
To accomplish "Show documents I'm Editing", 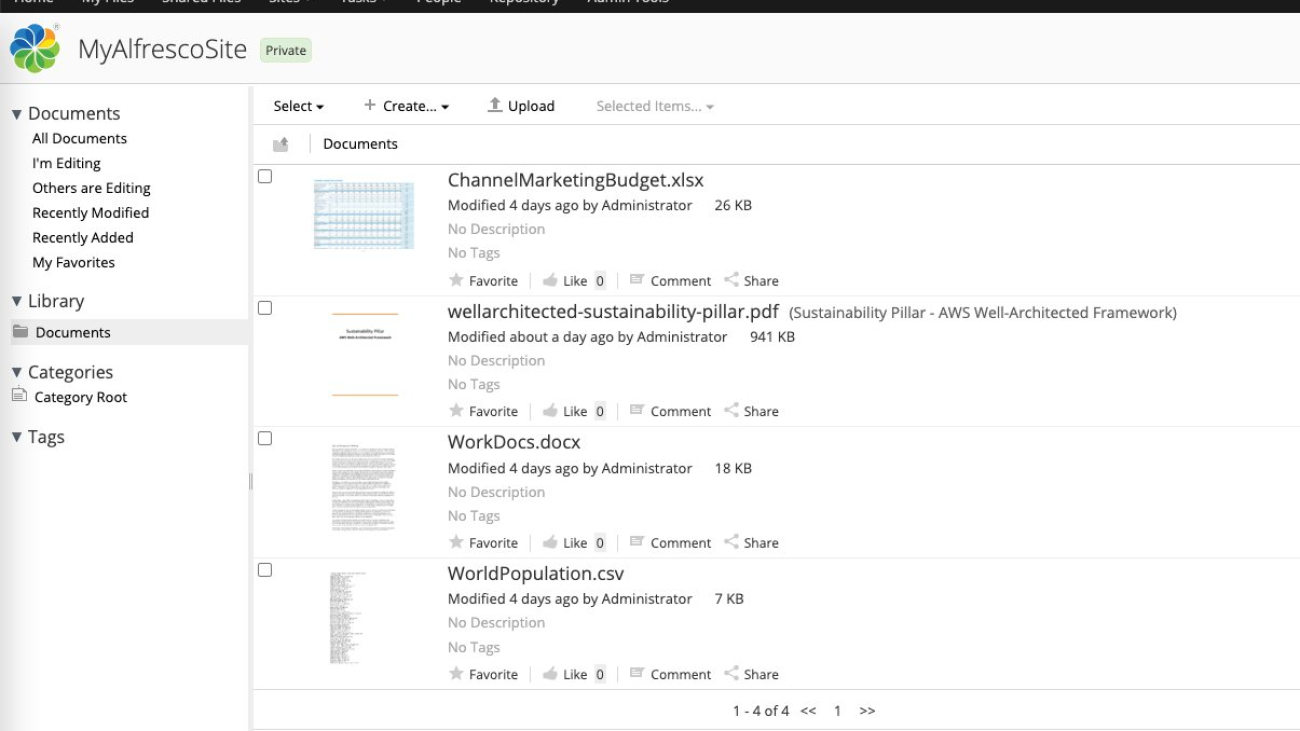I will [x=66, y=163].
